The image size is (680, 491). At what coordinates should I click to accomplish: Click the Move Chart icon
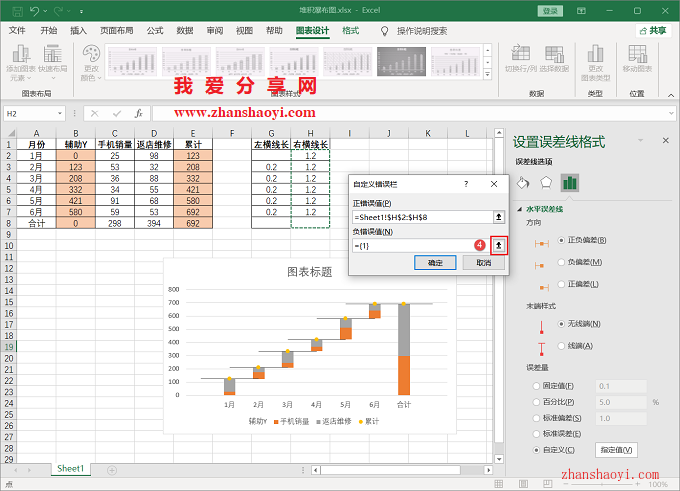[637, 59]
